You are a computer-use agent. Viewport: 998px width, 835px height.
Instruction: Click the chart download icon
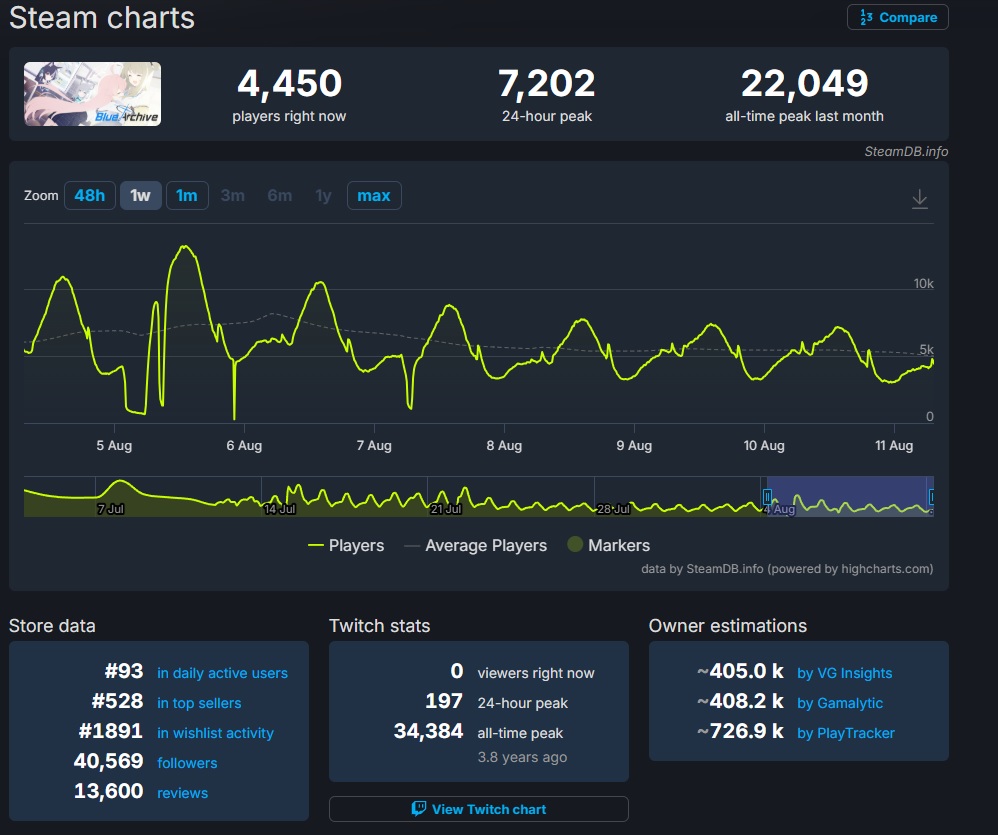pyautogui.click(x=920, y=199)
